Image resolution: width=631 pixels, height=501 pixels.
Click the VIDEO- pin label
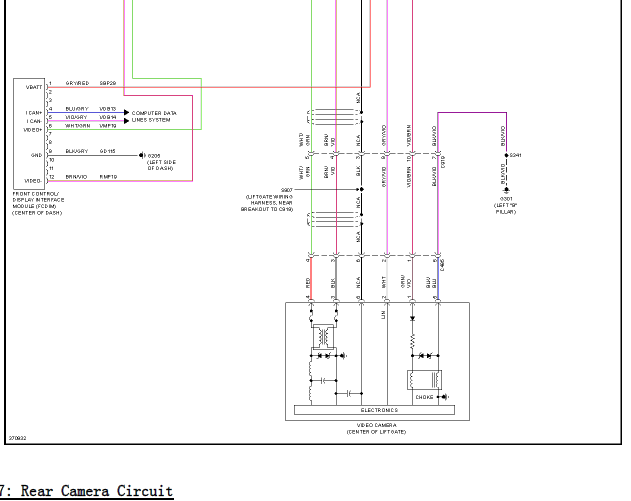click(x=33, y=181)
